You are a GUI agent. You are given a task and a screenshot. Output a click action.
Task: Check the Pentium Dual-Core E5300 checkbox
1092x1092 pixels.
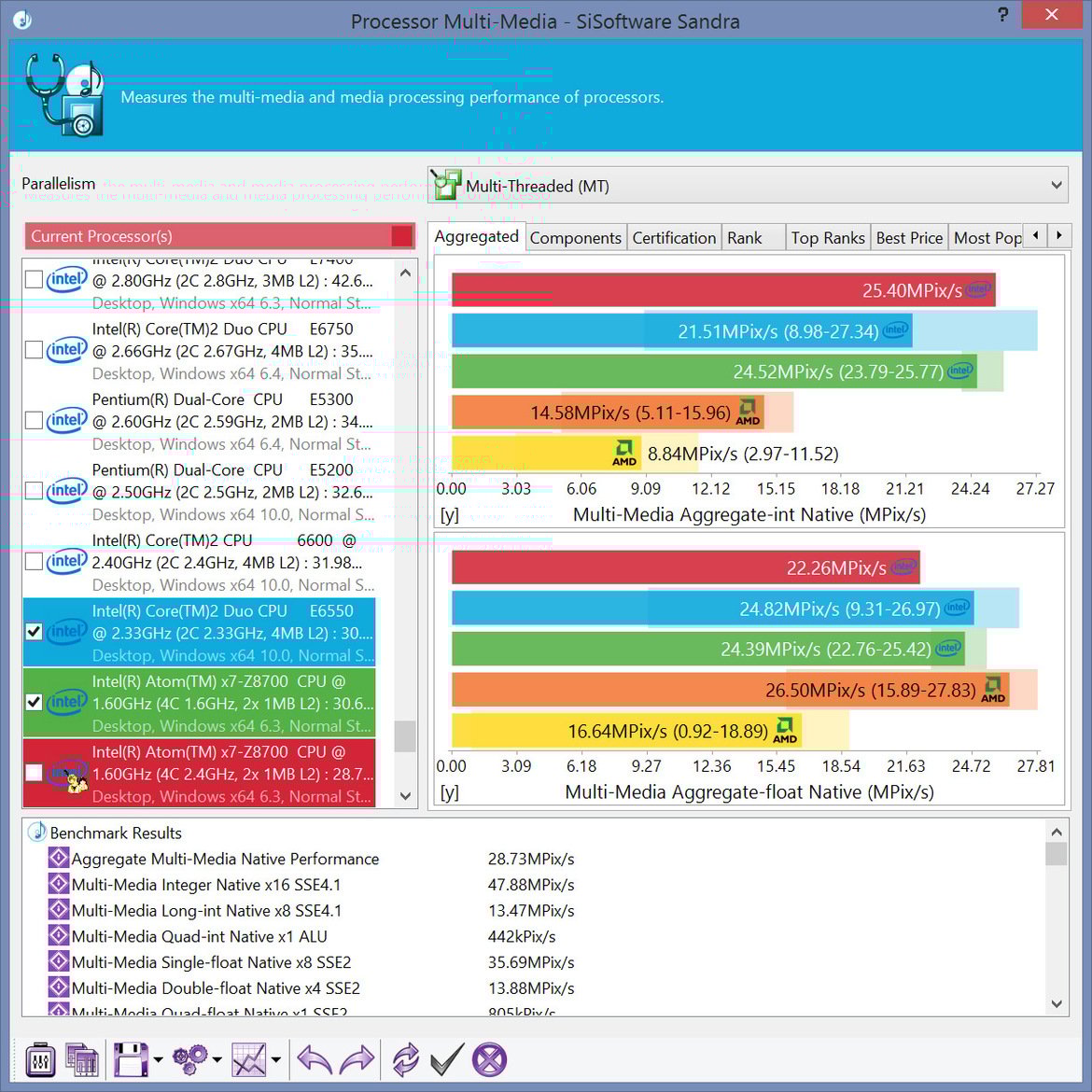pyautogui.click(x=34, y=420)
